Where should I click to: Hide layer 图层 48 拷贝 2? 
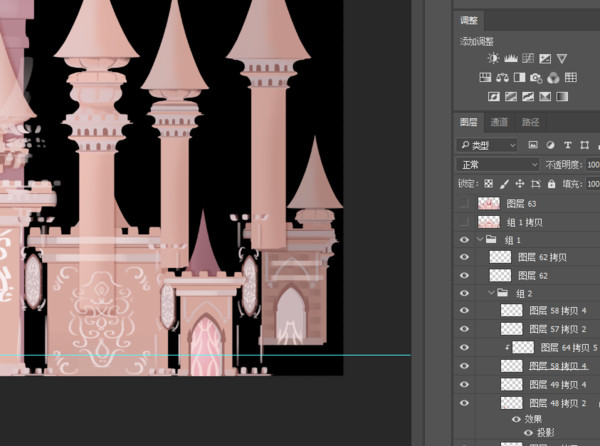464,403
